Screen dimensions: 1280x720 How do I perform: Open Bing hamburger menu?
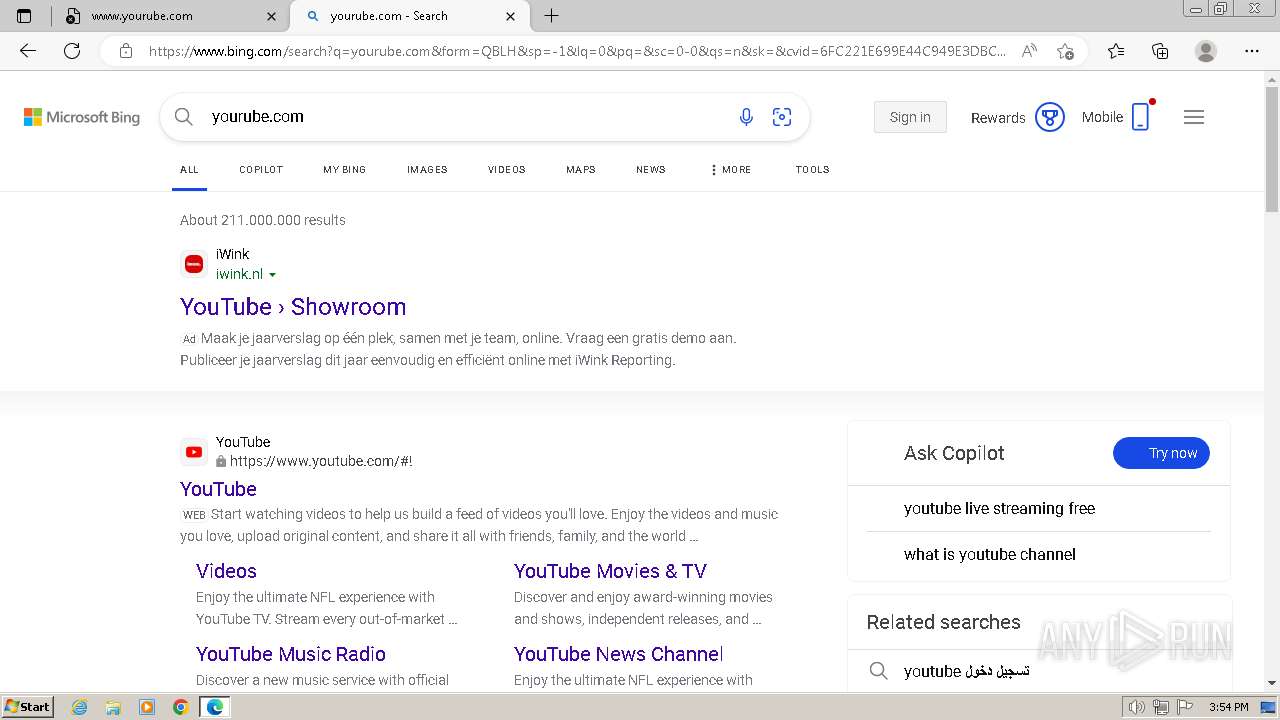(1194, 117)
